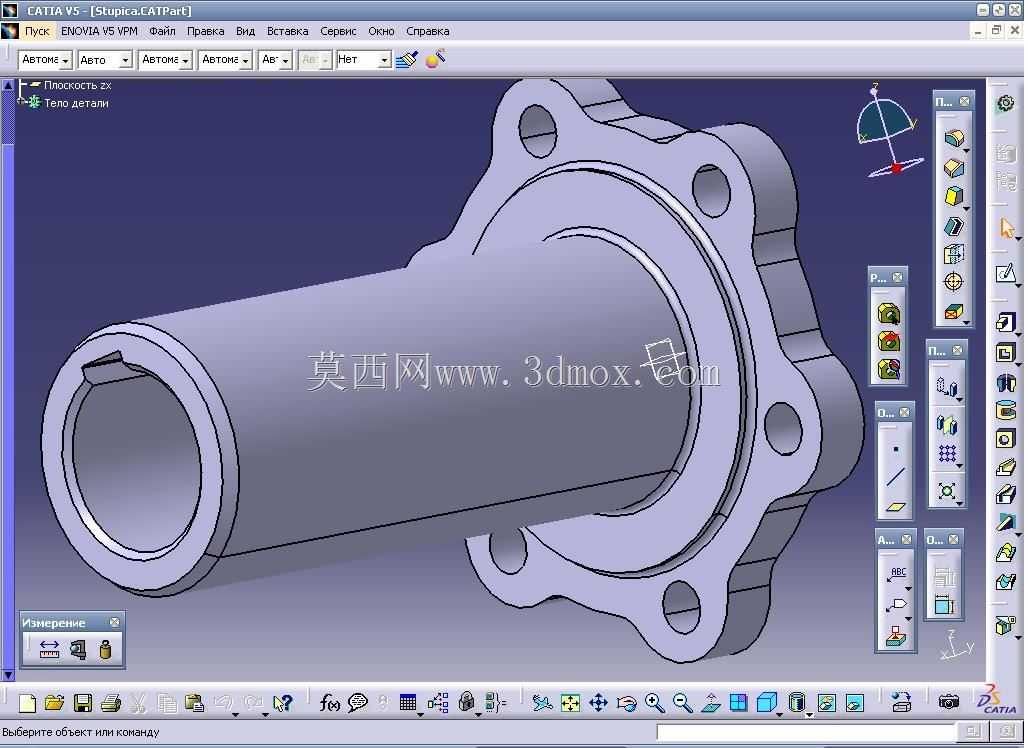
Task: Open the ENOVIA V5 VPM menu
Action: pyautogui.click(x=99, y=31)
